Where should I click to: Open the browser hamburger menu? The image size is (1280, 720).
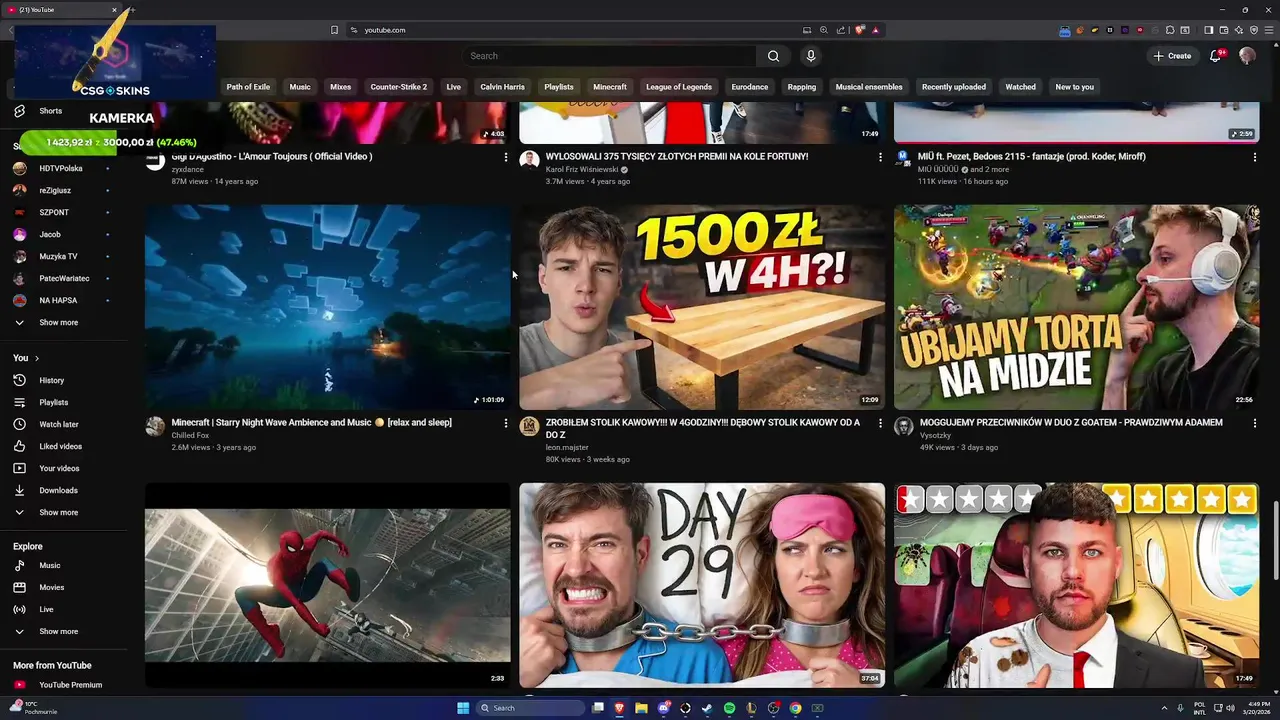coord(1269,30)
